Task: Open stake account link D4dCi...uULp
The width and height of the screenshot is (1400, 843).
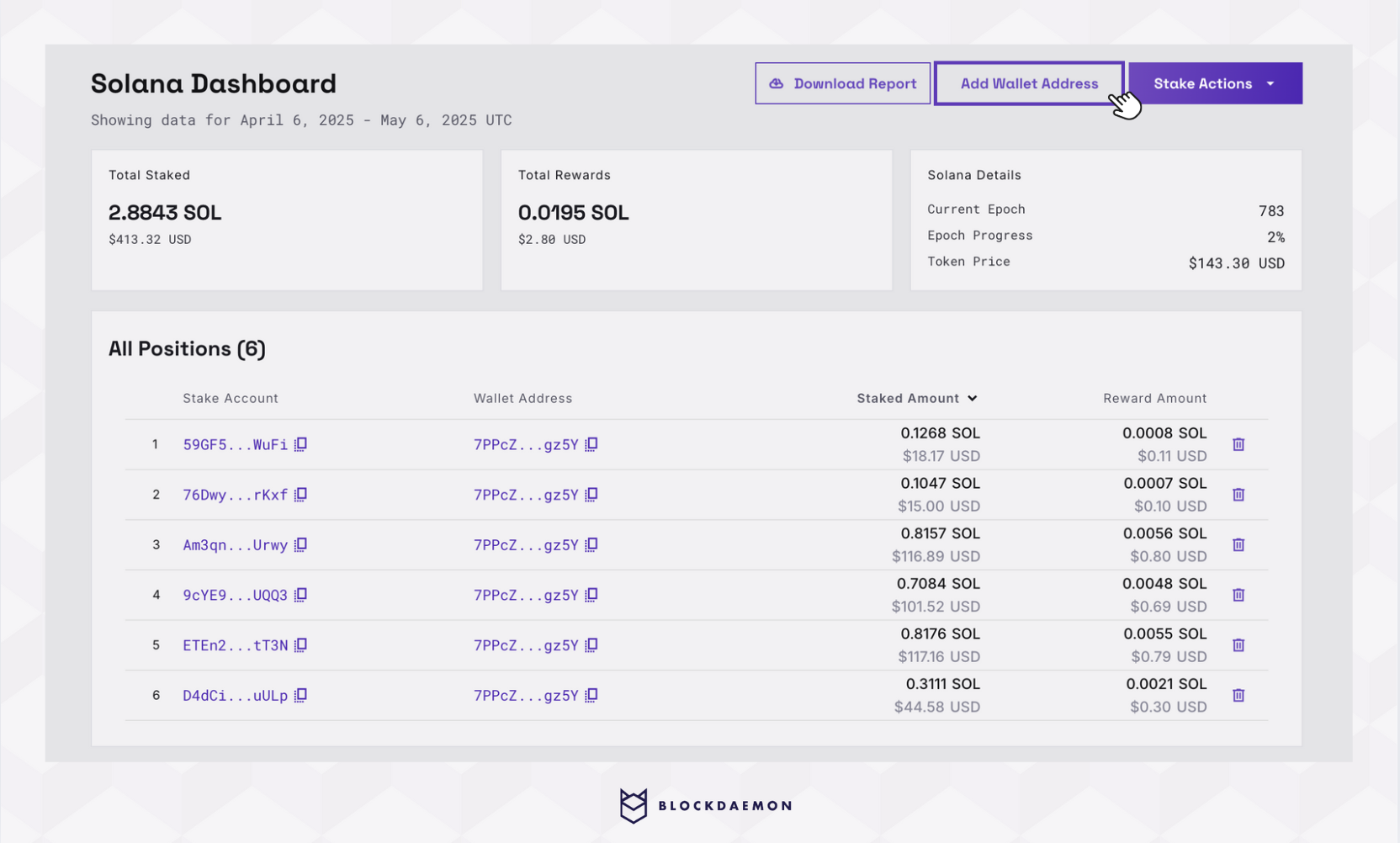Action: tap(236, 696)
